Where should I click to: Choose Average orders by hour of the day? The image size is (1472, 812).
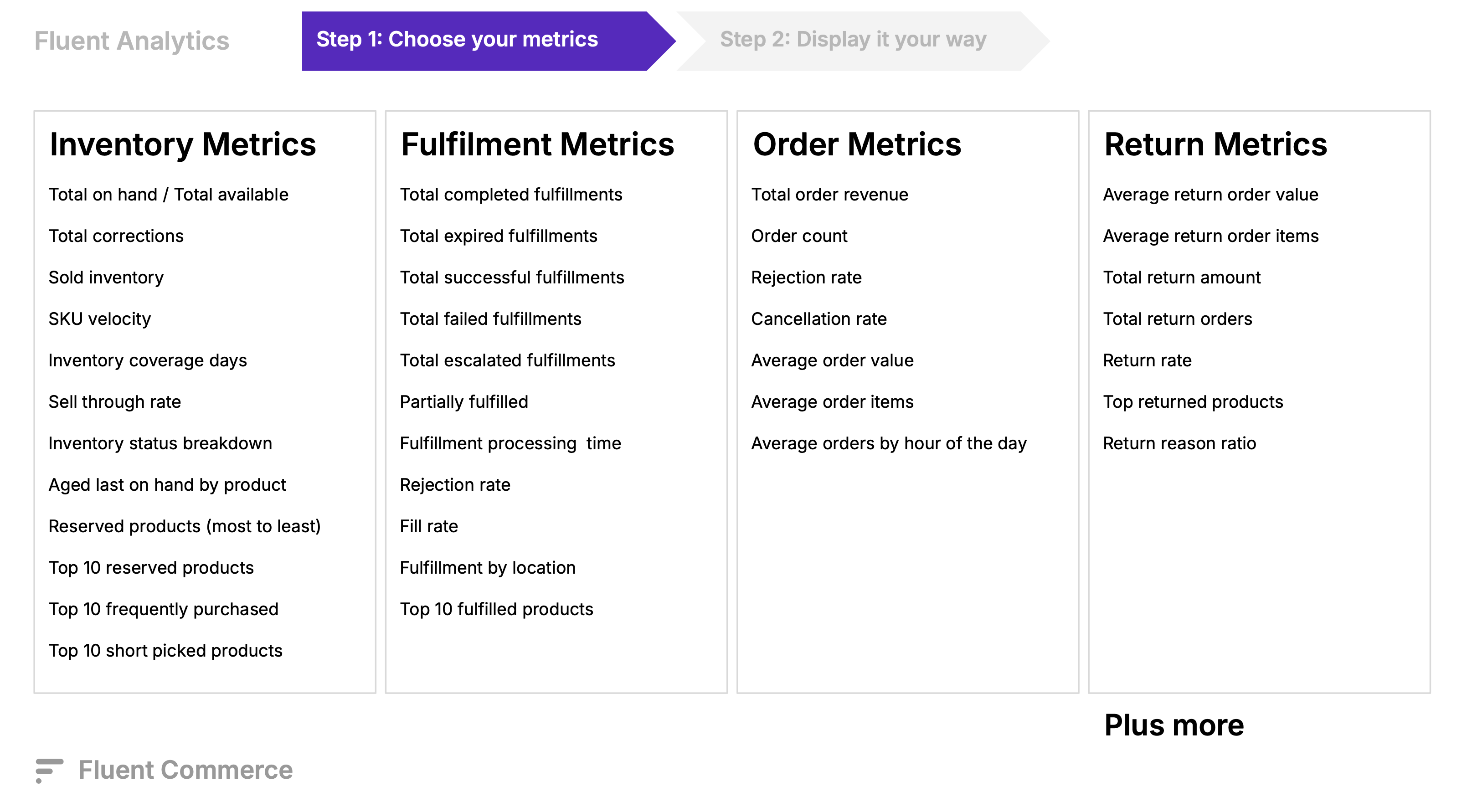point(889,443)
